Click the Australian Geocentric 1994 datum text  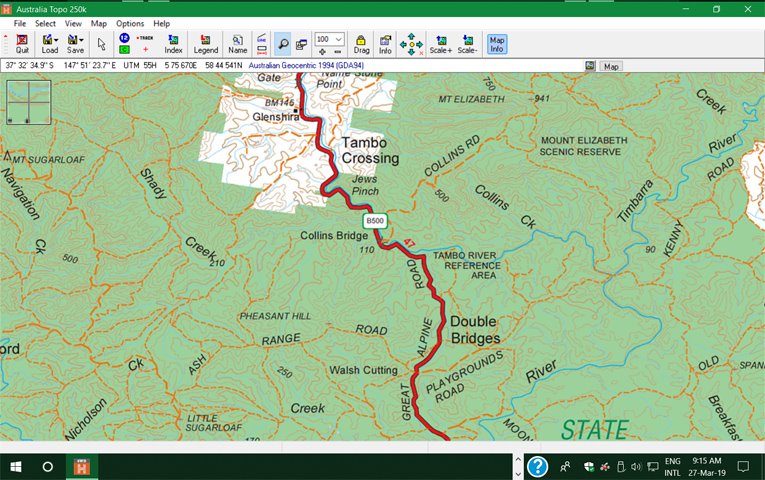306,65
